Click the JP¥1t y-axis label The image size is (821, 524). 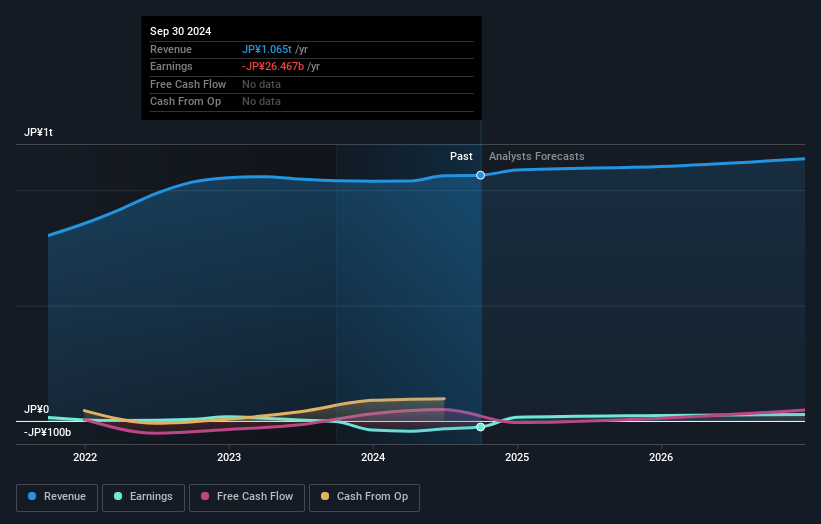(x=38, y=132)
